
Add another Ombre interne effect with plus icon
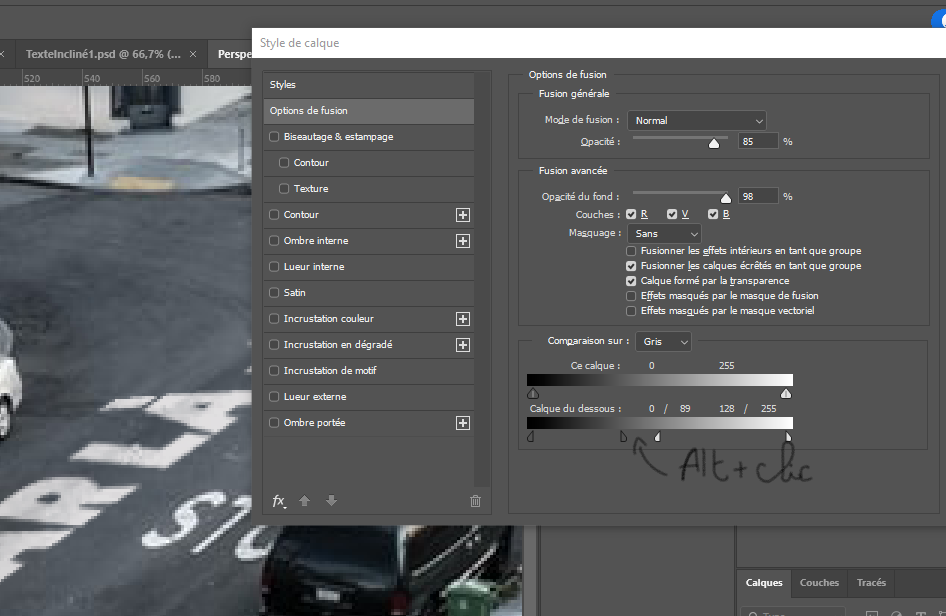tap(462, 241)
